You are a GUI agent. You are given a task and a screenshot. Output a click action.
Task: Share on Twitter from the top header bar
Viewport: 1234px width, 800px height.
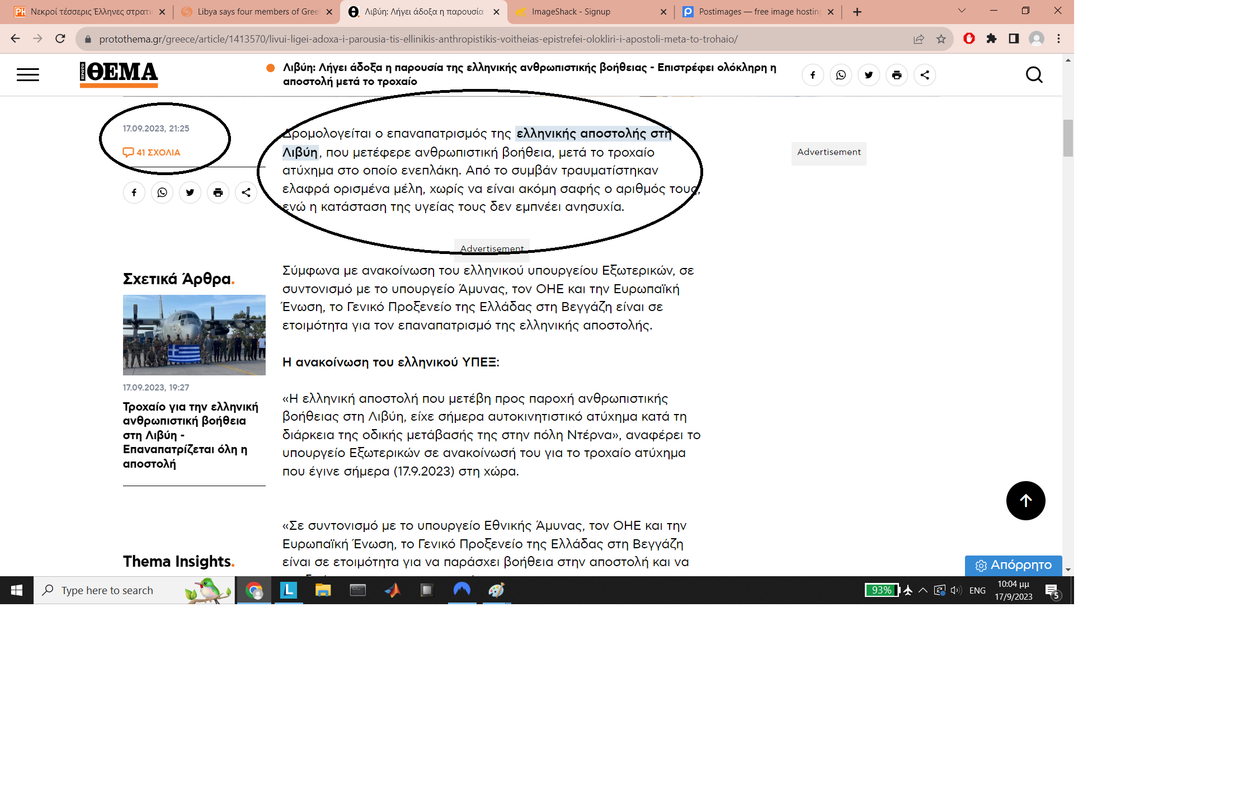pyautogui.click(x=869, y=75)
